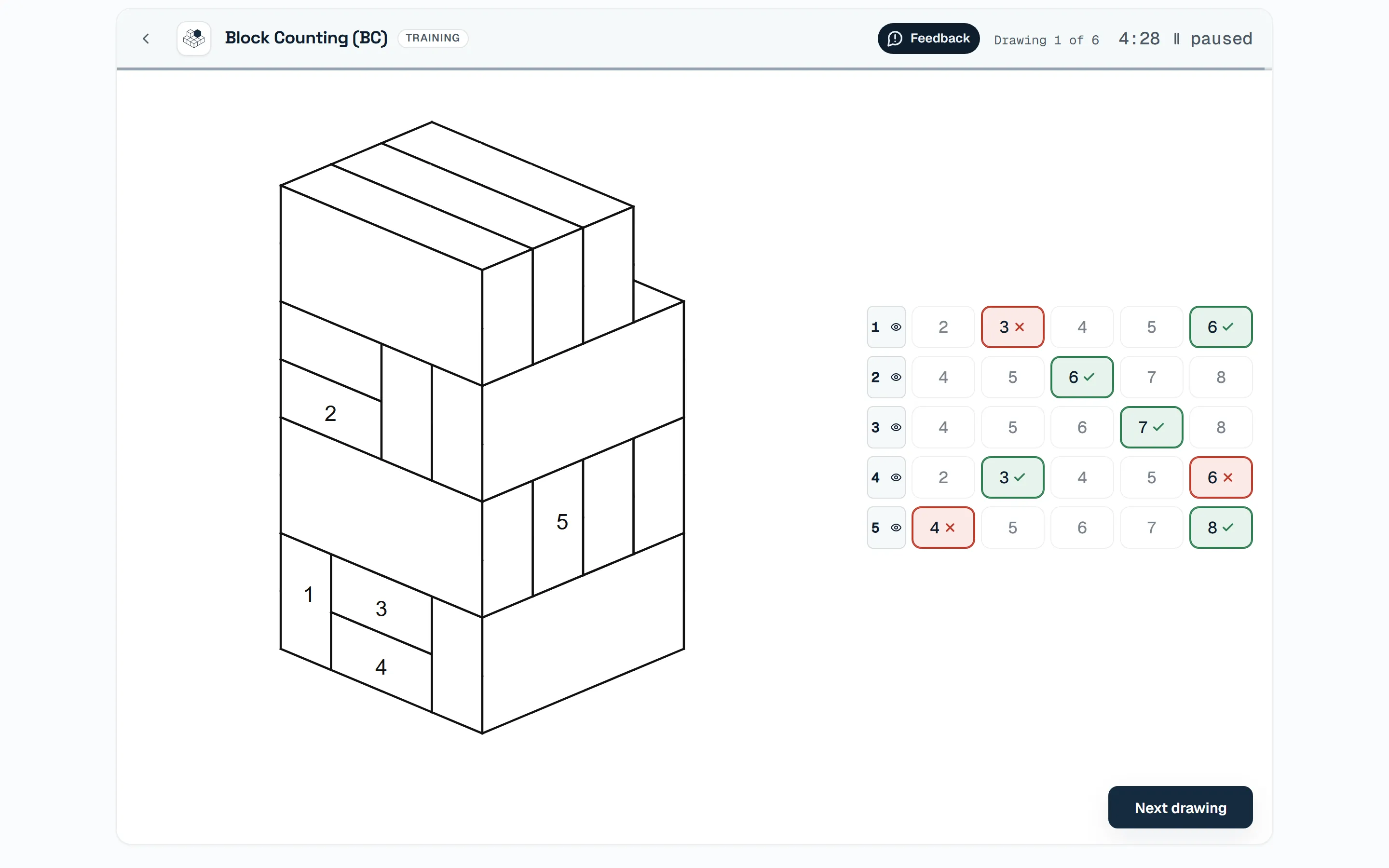Select answer 2 in row 1

point(943,327)
